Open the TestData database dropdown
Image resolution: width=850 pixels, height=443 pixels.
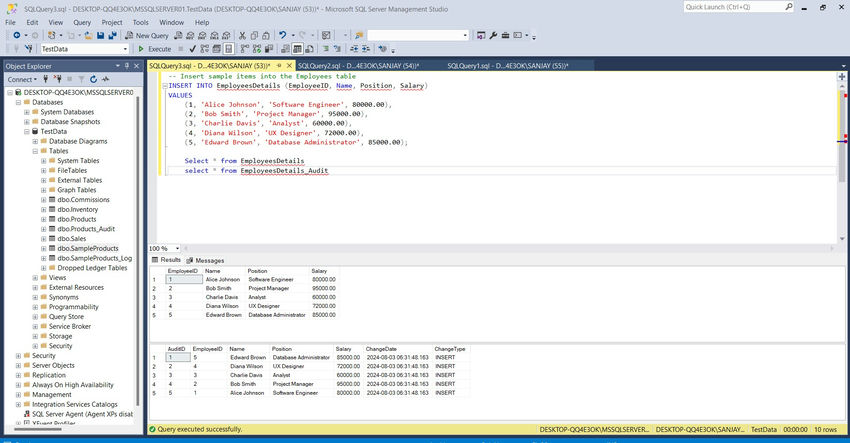(126, 49)
